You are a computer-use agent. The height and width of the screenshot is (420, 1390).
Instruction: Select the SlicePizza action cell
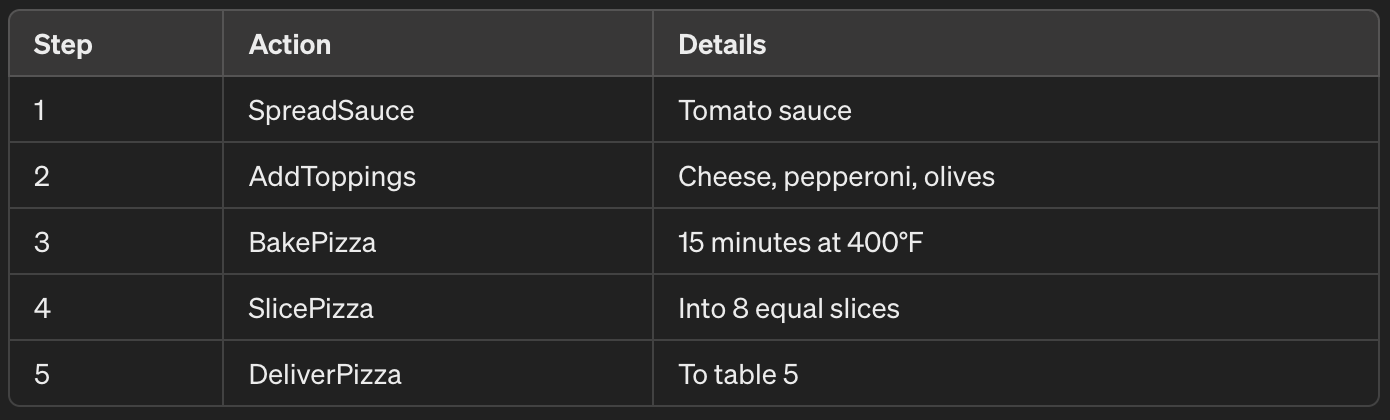(x=311, y=308)
